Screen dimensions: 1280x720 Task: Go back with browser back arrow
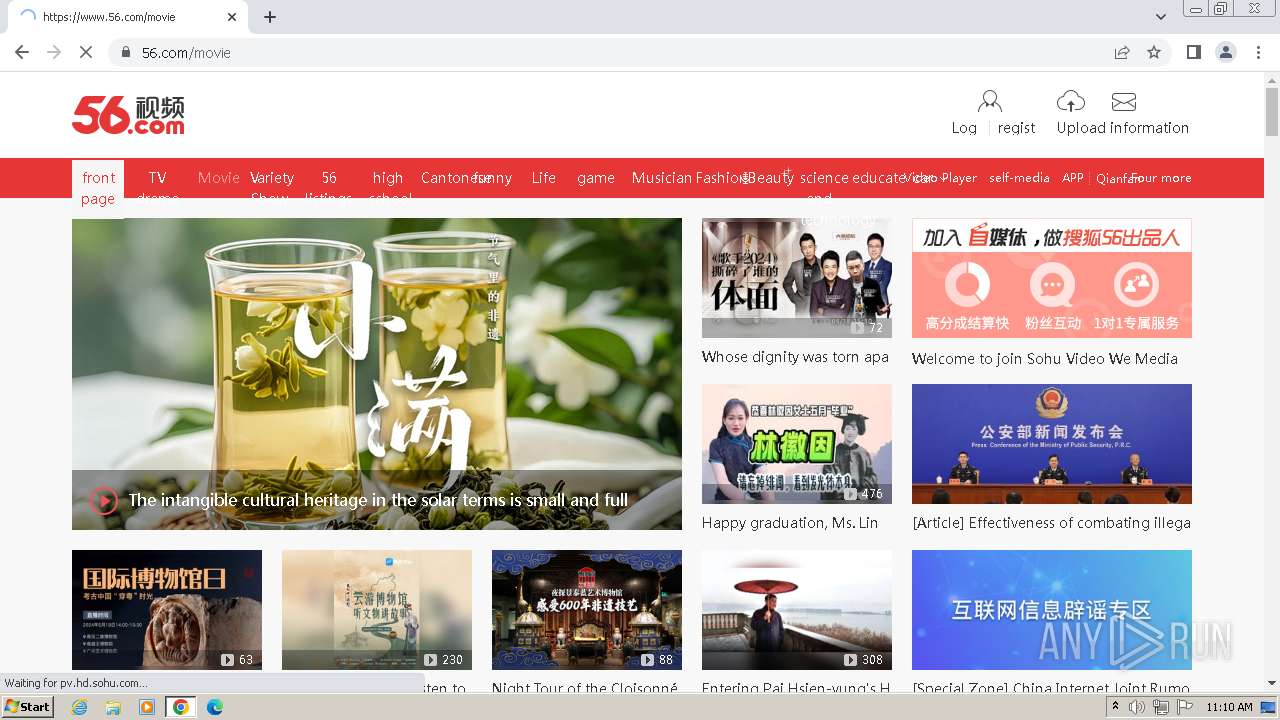pos(22,52)
